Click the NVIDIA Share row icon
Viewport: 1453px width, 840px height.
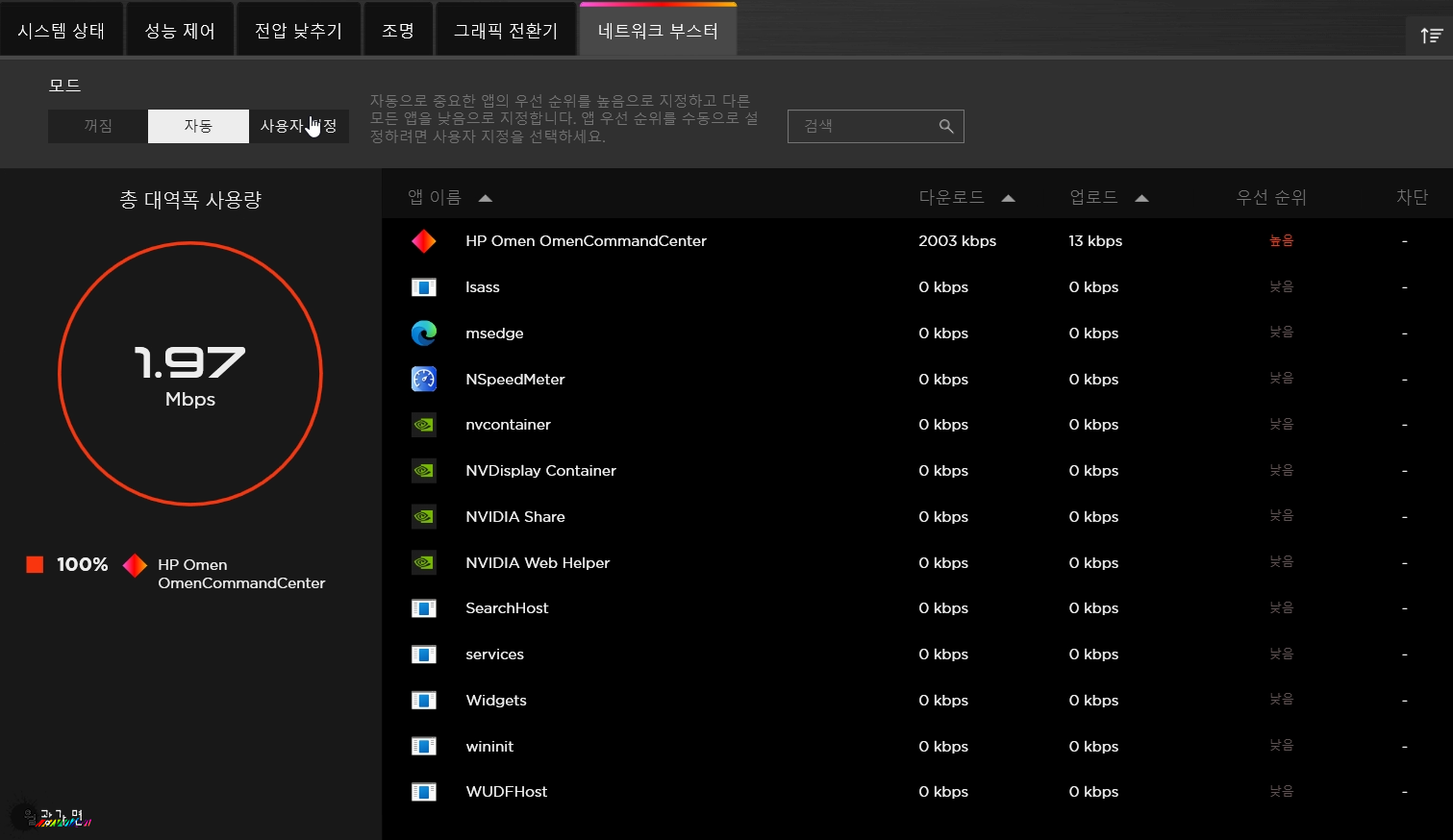click(x=423, y=517)
